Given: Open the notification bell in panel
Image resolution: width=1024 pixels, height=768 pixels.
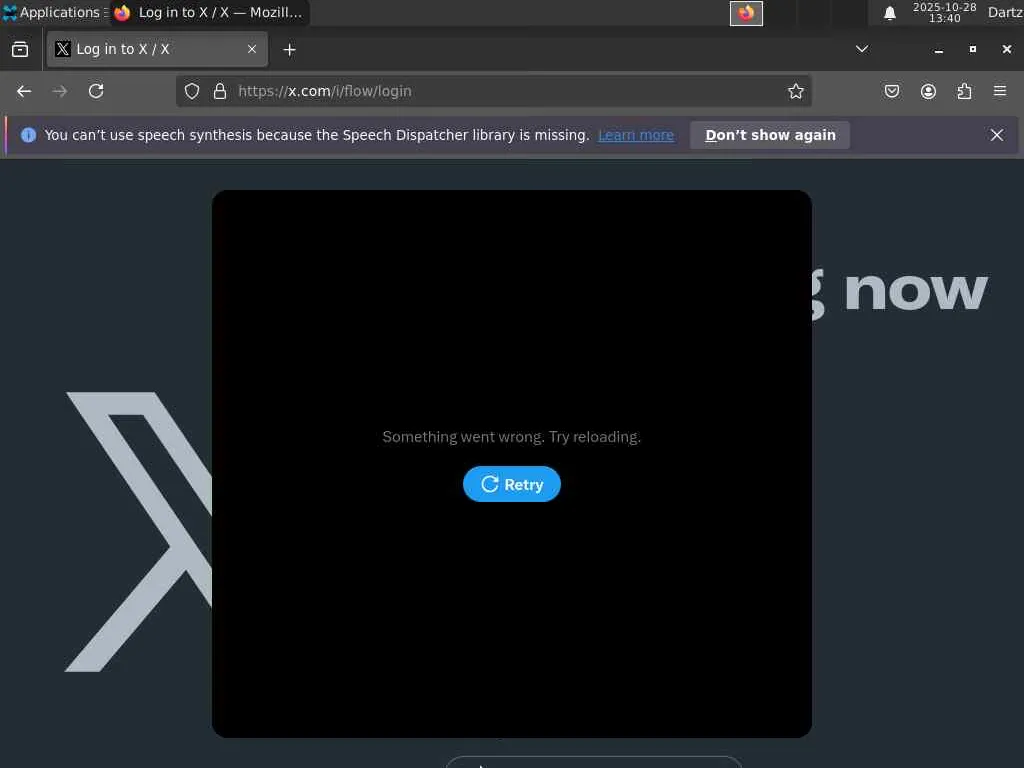Looking at the screenshot, I should pos(889,13).
